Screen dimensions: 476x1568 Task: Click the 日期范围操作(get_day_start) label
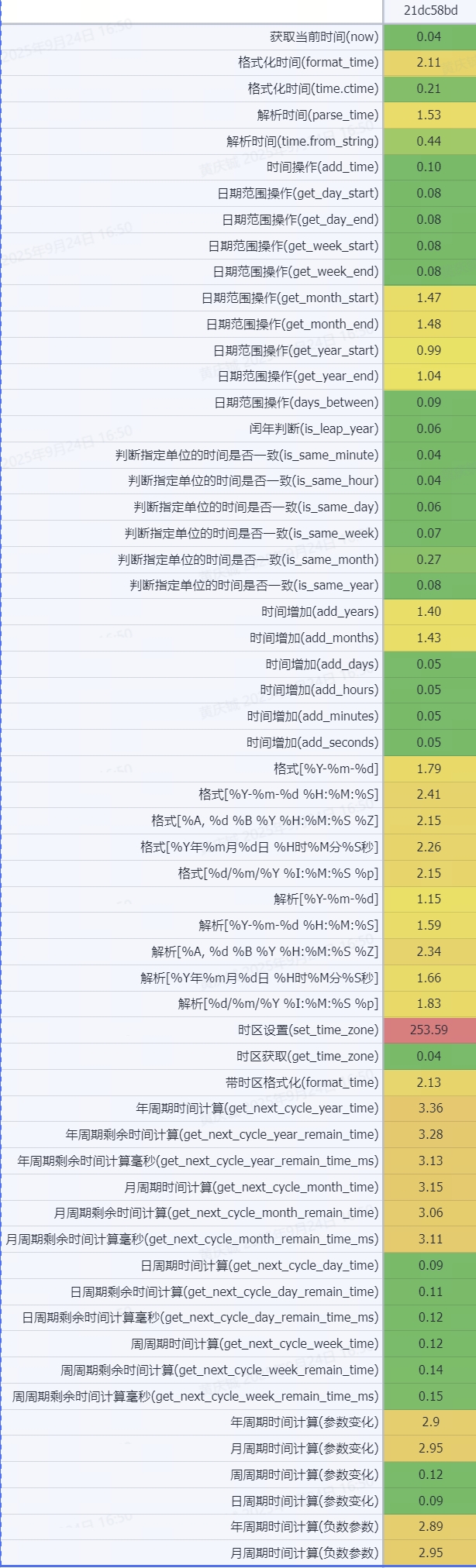click(298, 193)
